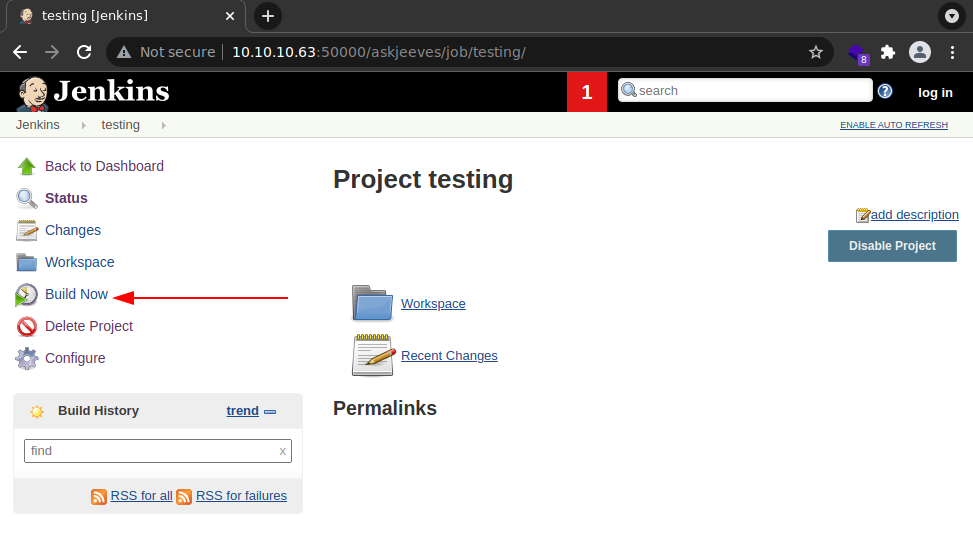Click the Status magnifying glass icon
This screenshot has height=549, width=973.
pos(27,198)
